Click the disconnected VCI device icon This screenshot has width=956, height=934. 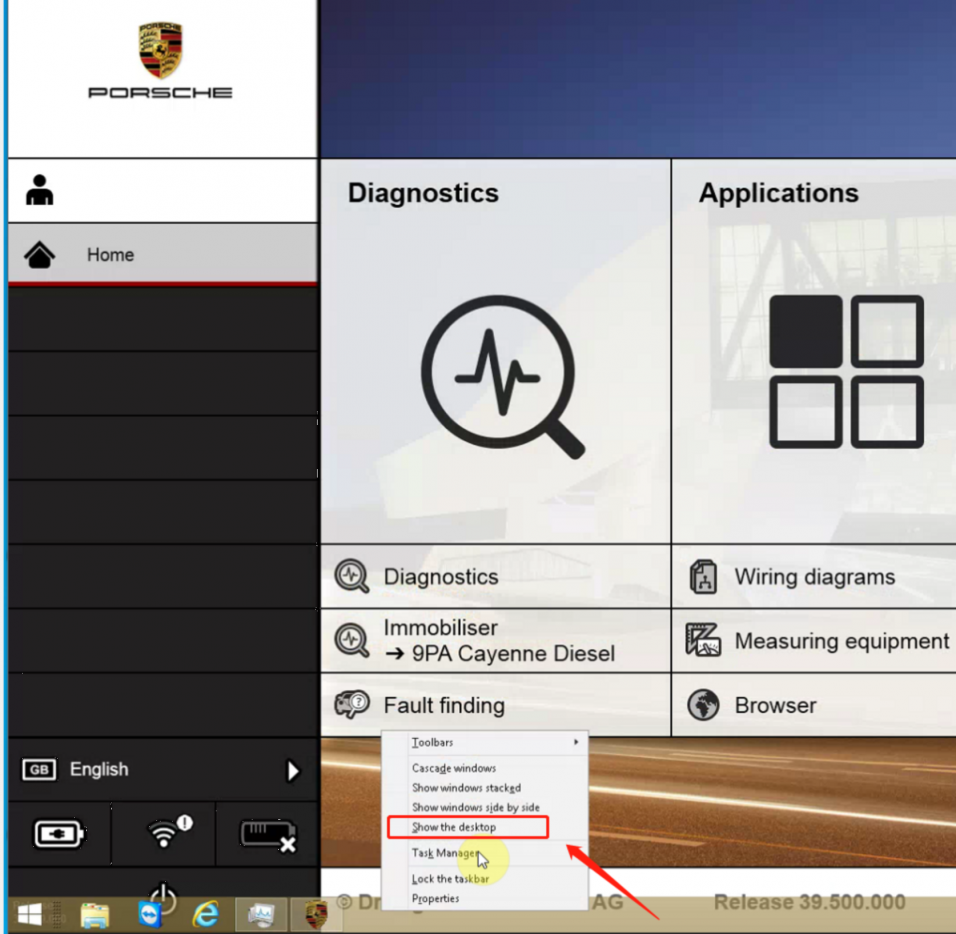[268, 833]
